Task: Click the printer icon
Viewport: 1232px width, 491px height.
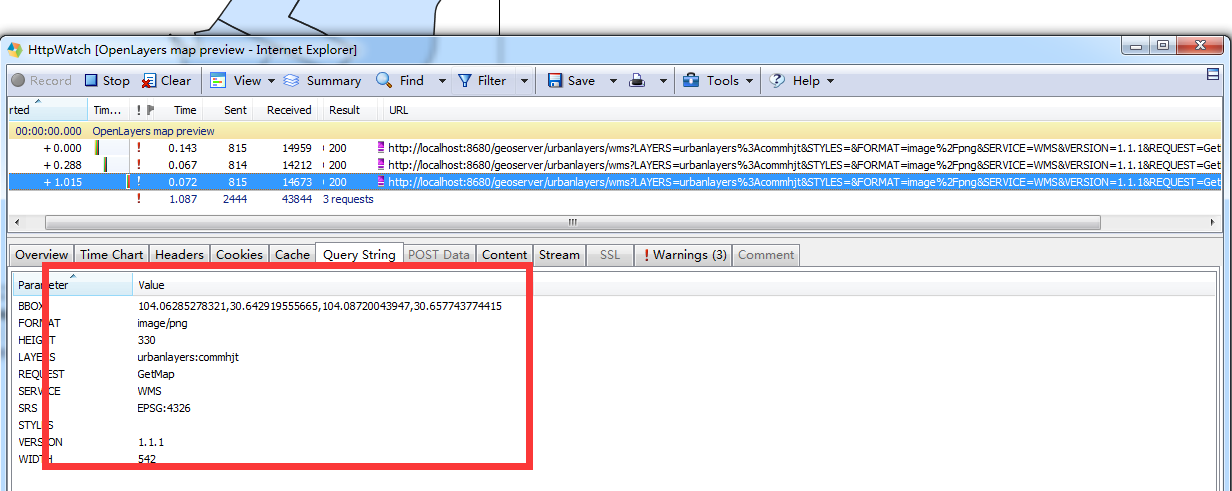Action: pos(636,81)
